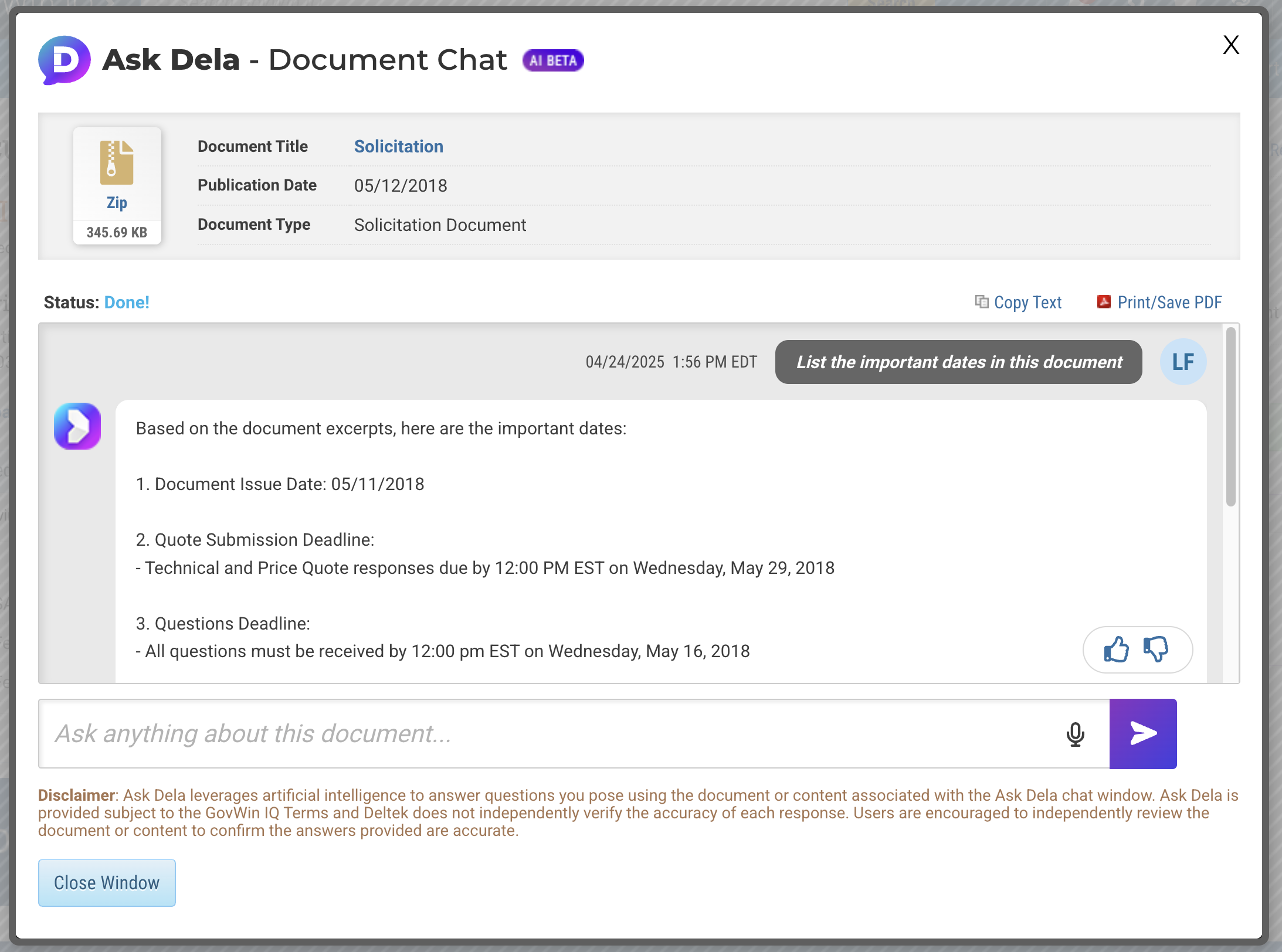This screenshot has height=952, width=1282.
Task: Open the Solicitation document link
Action: [398, 147]
